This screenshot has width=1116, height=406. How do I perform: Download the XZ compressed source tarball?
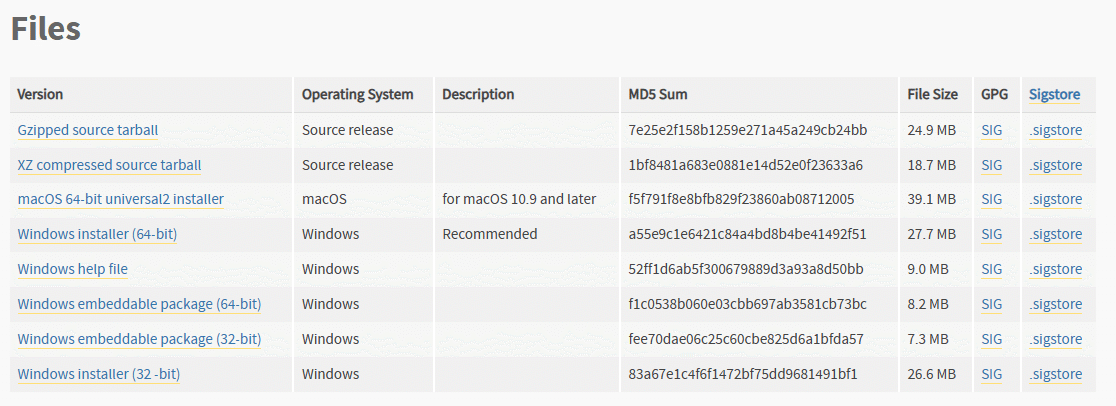110,165
